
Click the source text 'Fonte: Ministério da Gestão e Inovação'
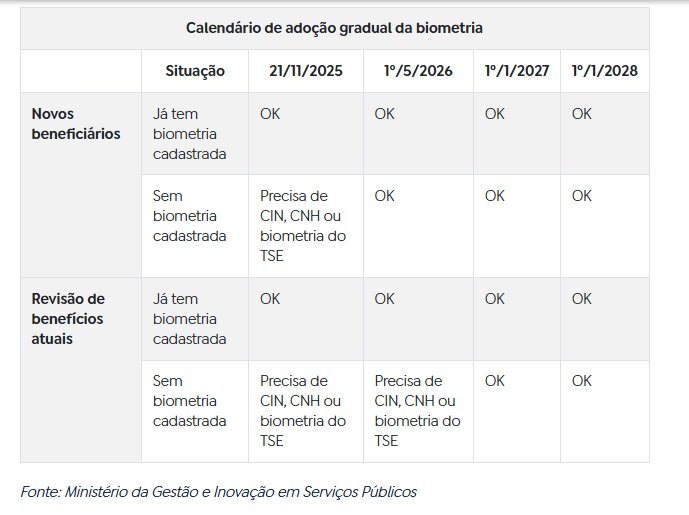click(x=218, y=492)
